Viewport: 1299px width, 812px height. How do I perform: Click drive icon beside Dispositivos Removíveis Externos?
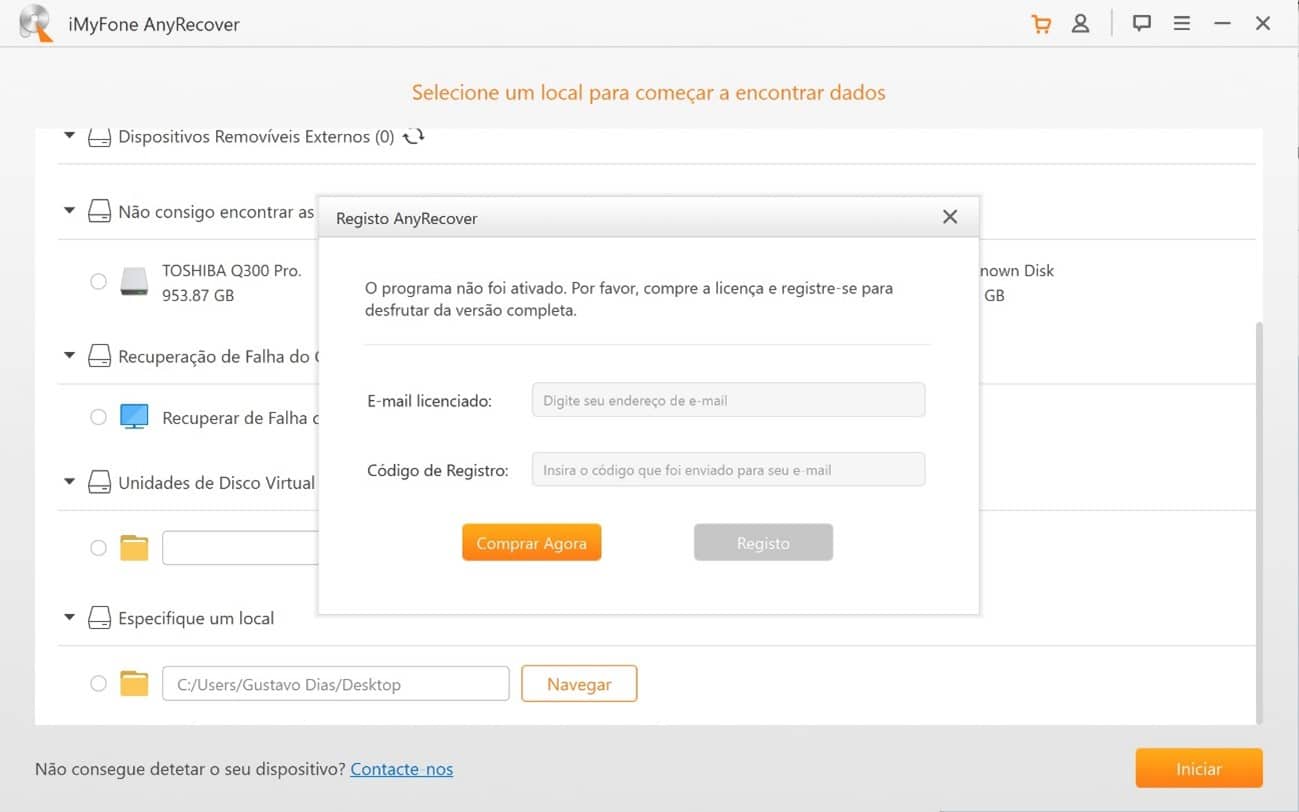(99, 137)
